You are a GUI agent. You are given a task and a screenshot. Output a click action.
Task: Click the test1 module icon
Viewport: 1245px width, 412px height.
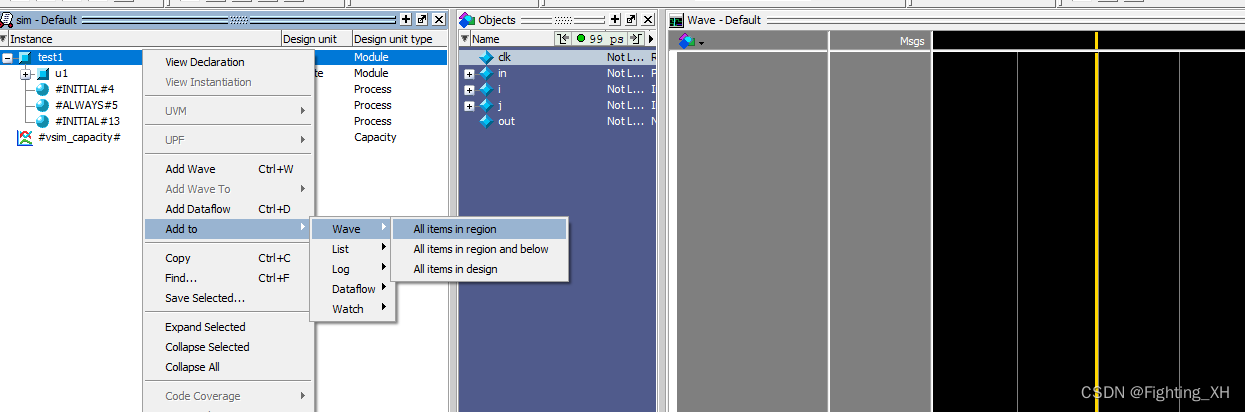[x=25, y=57]
